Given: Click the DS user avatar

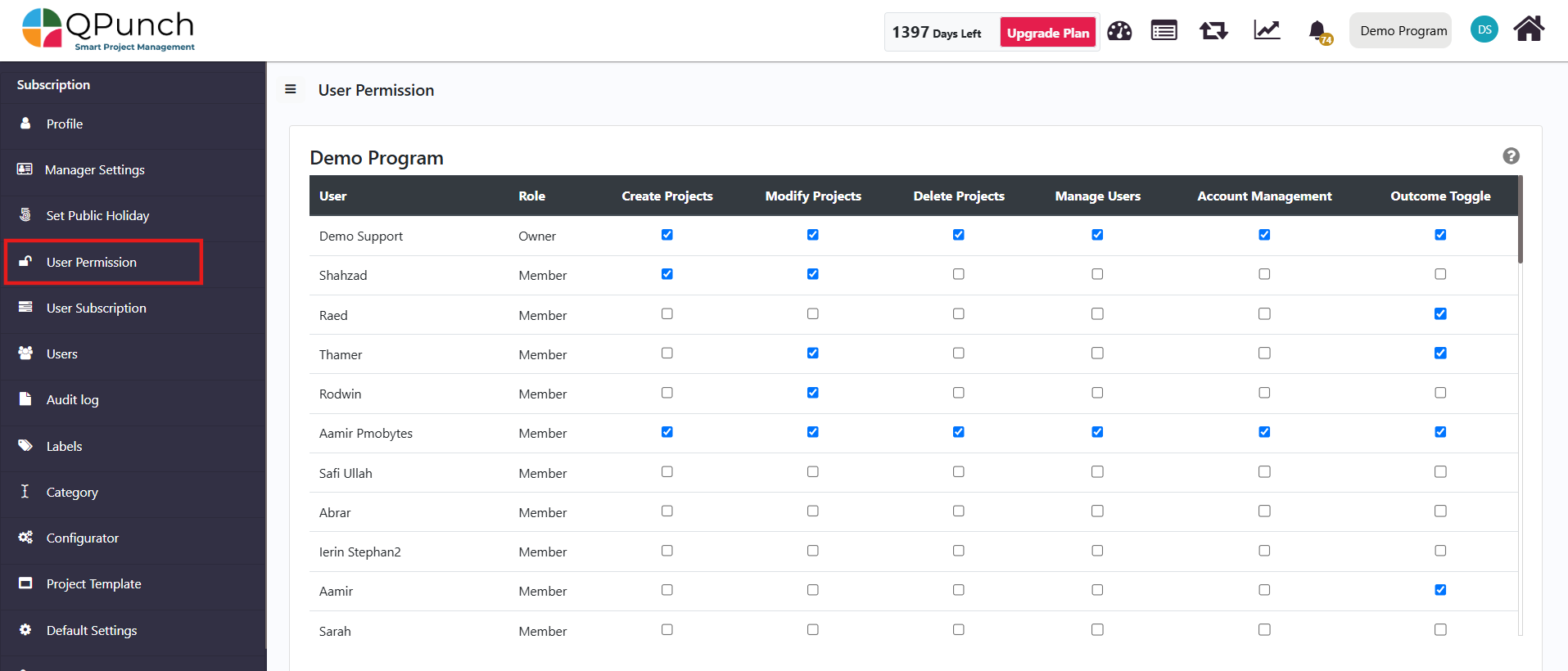Looking at the screenshot, I should pyautogui.click(x=1484, y=29).
